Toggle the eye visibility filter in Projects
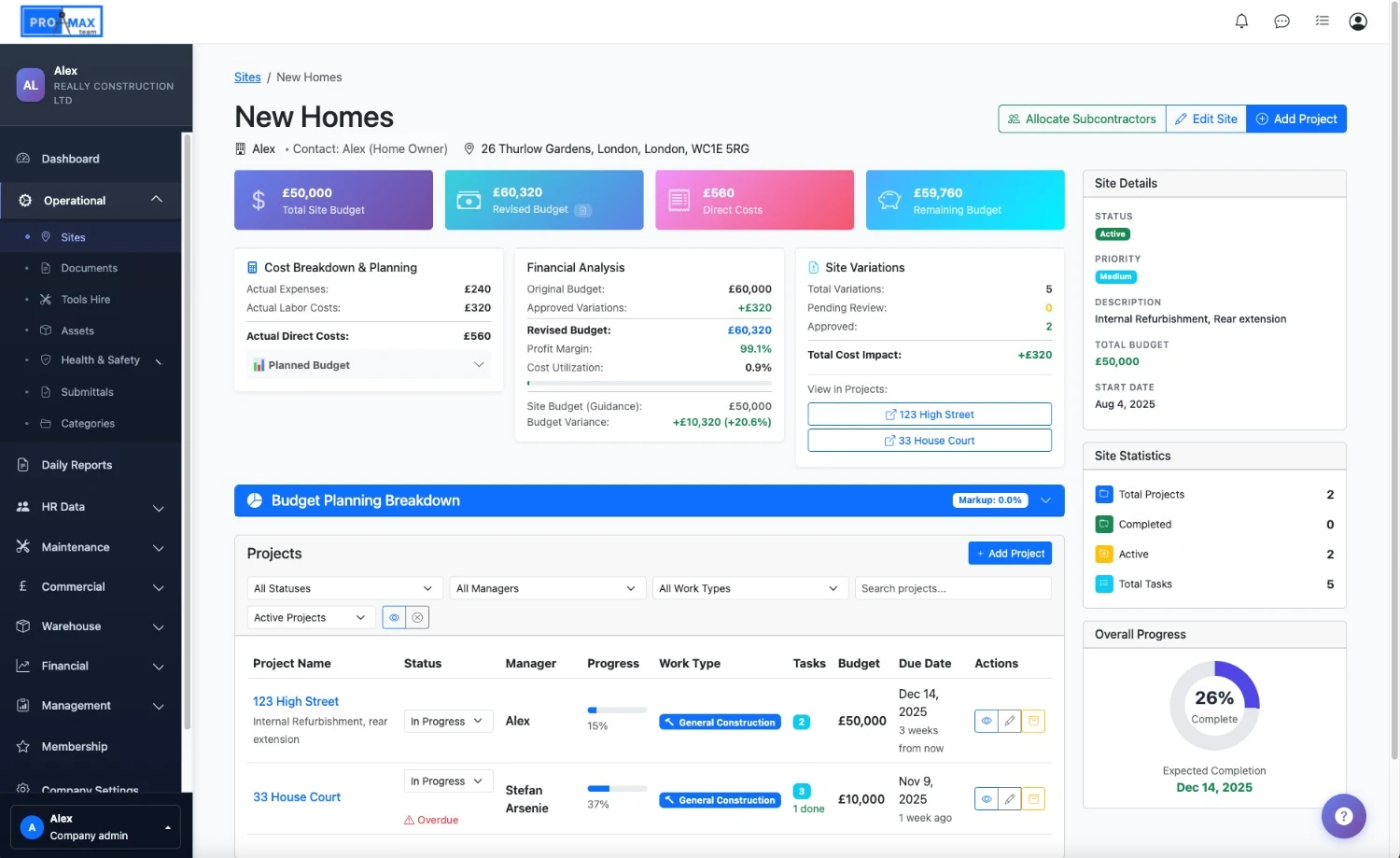The height and width of the screenshot is (858, 1400). click(394, 617)
